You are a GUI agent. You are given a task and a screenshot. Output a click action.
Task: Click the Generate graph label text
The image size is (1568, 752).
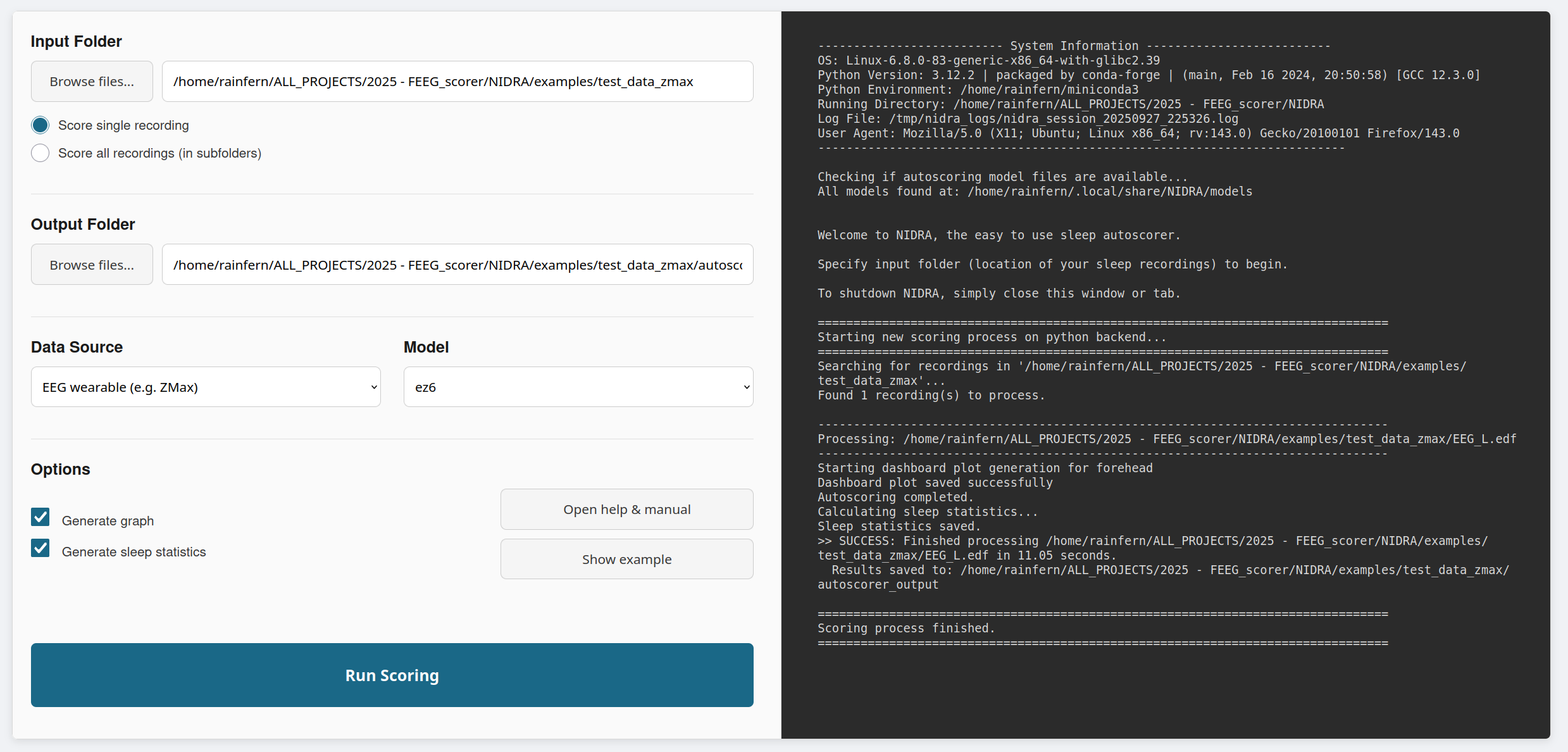pyautogui.click(x=108, y=521)
